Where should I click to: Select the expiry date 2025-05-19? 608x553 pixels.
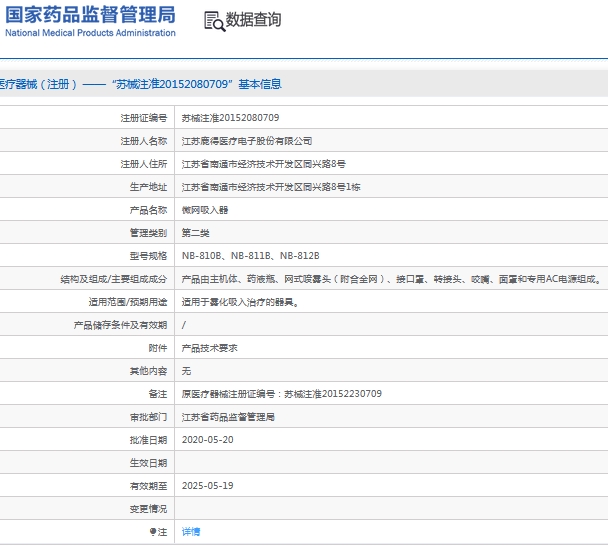pos(207,486)
